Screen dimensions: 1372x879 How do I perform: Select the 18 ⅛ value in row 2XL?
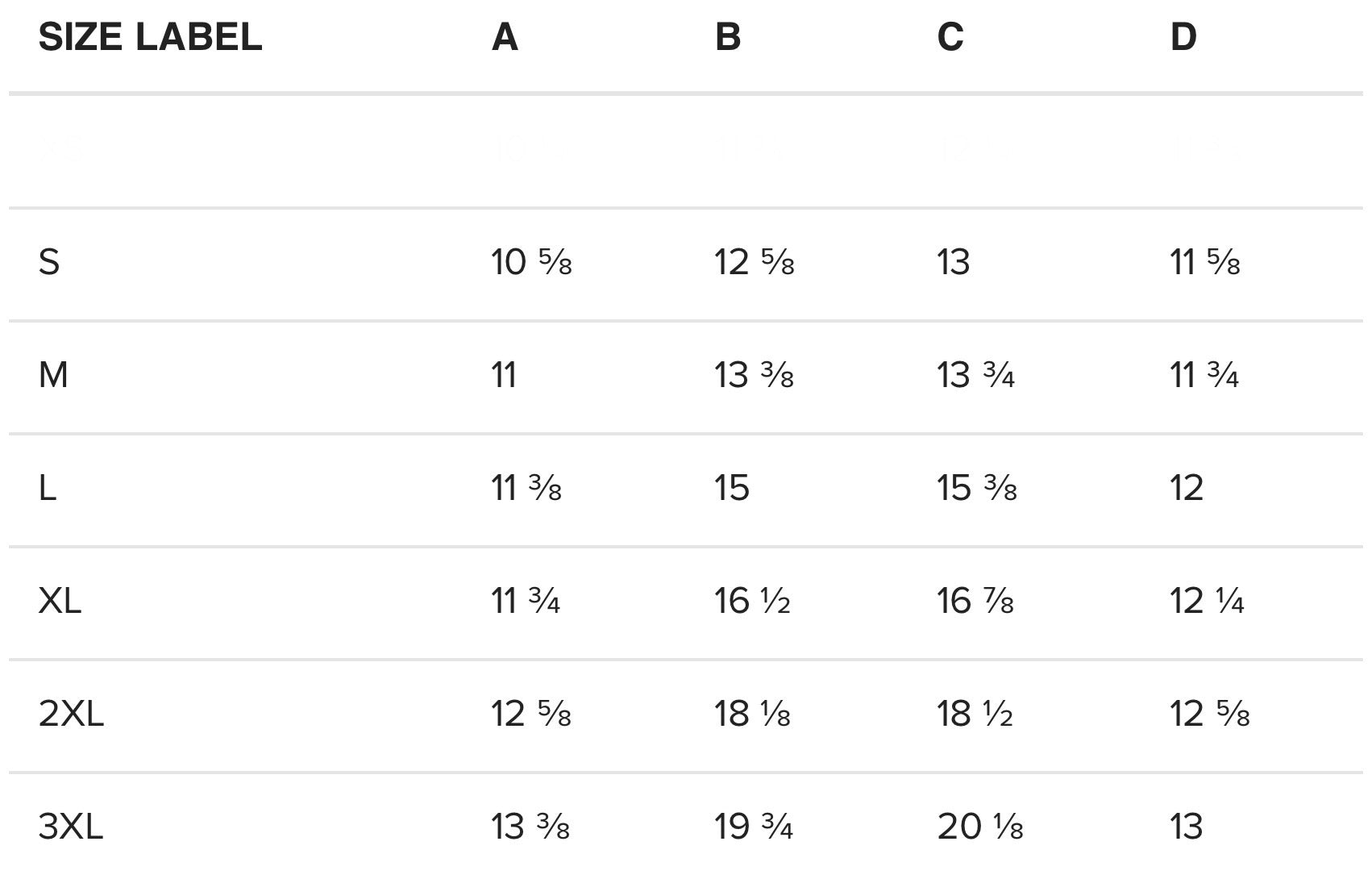pos(752,714)
